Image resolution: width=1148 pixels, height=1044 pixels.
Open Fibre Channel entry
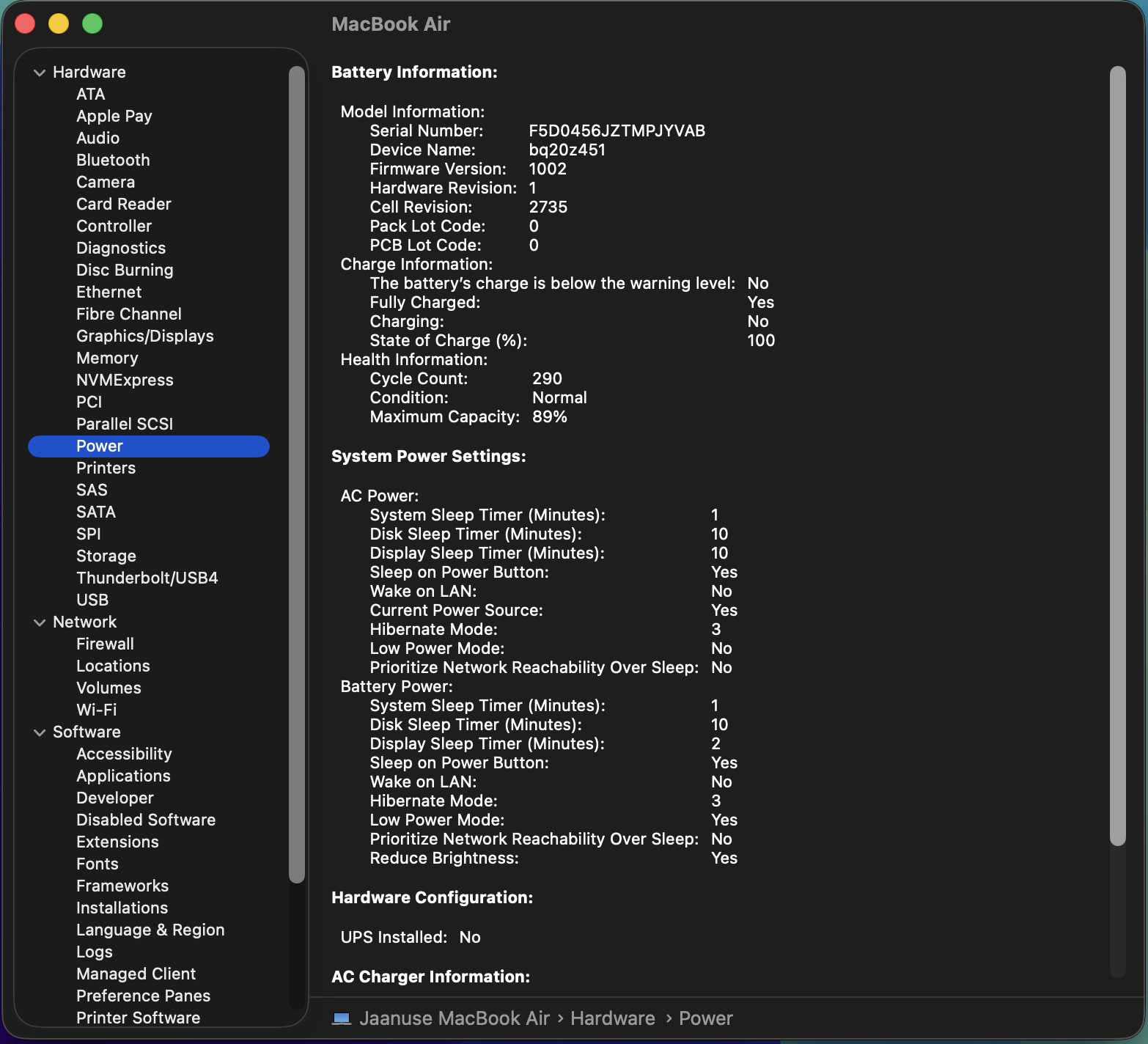[x=129, y=314]
